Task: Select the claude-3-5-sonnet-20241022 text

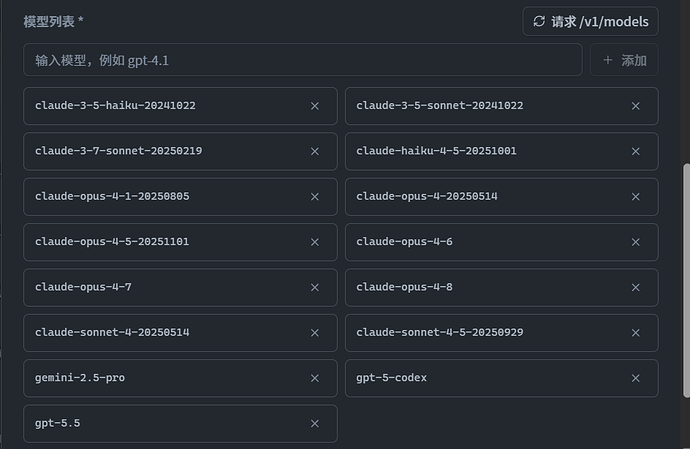Action: point(440,106)
